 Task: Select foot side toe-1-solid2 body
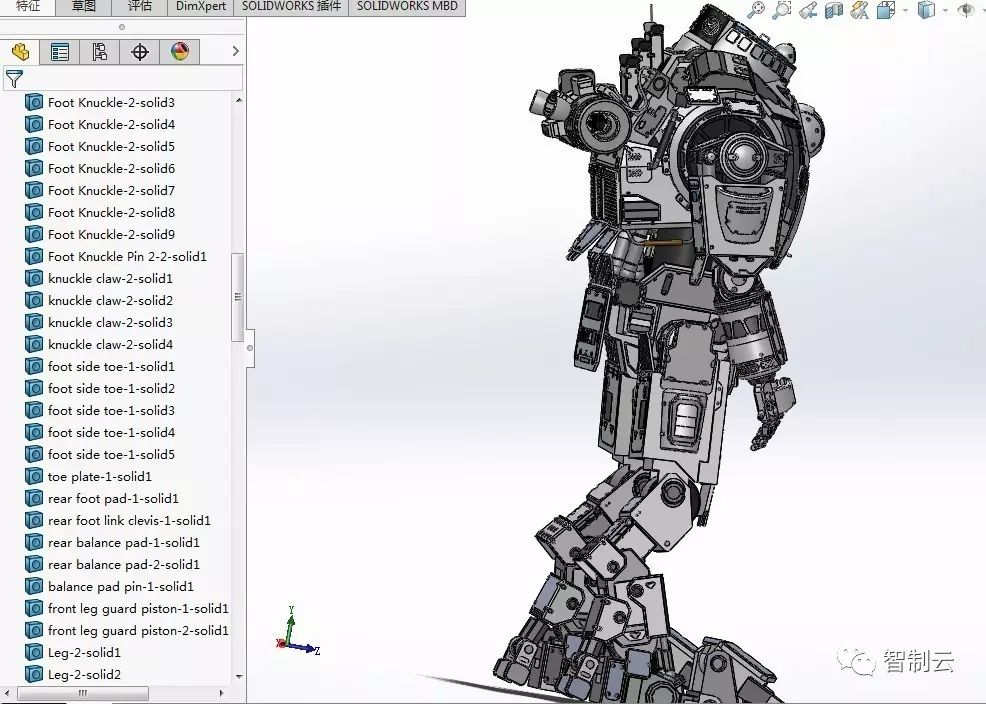111,388
